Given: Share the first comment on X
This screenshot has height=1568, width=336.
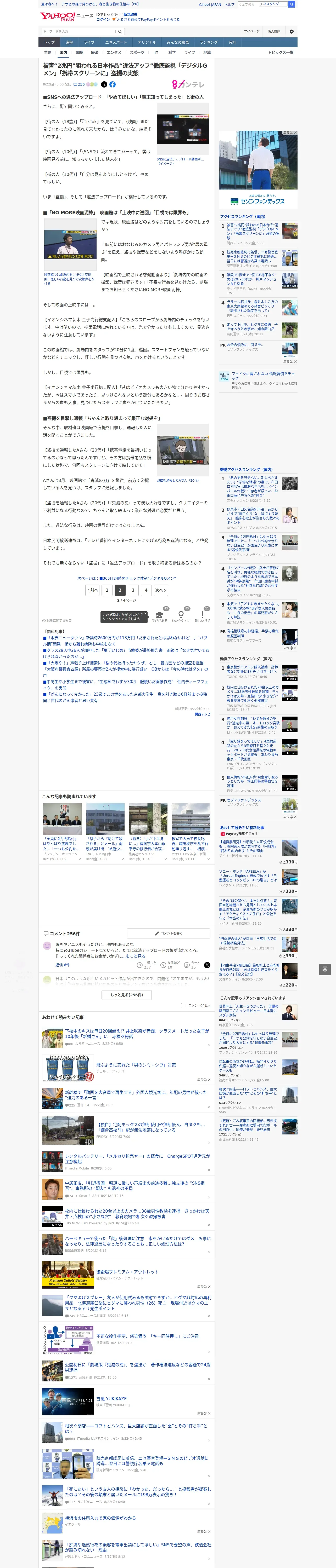Looking at the screenshot, I should pos(207,965).
